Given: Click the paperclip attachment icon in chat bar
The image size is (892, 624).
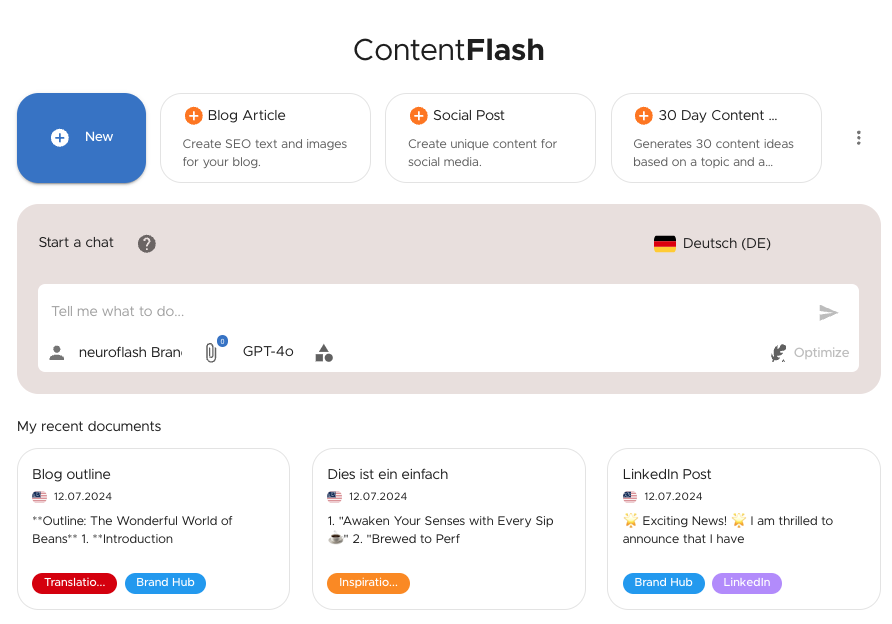Looking at the screenshot, I should pos(212,352).
